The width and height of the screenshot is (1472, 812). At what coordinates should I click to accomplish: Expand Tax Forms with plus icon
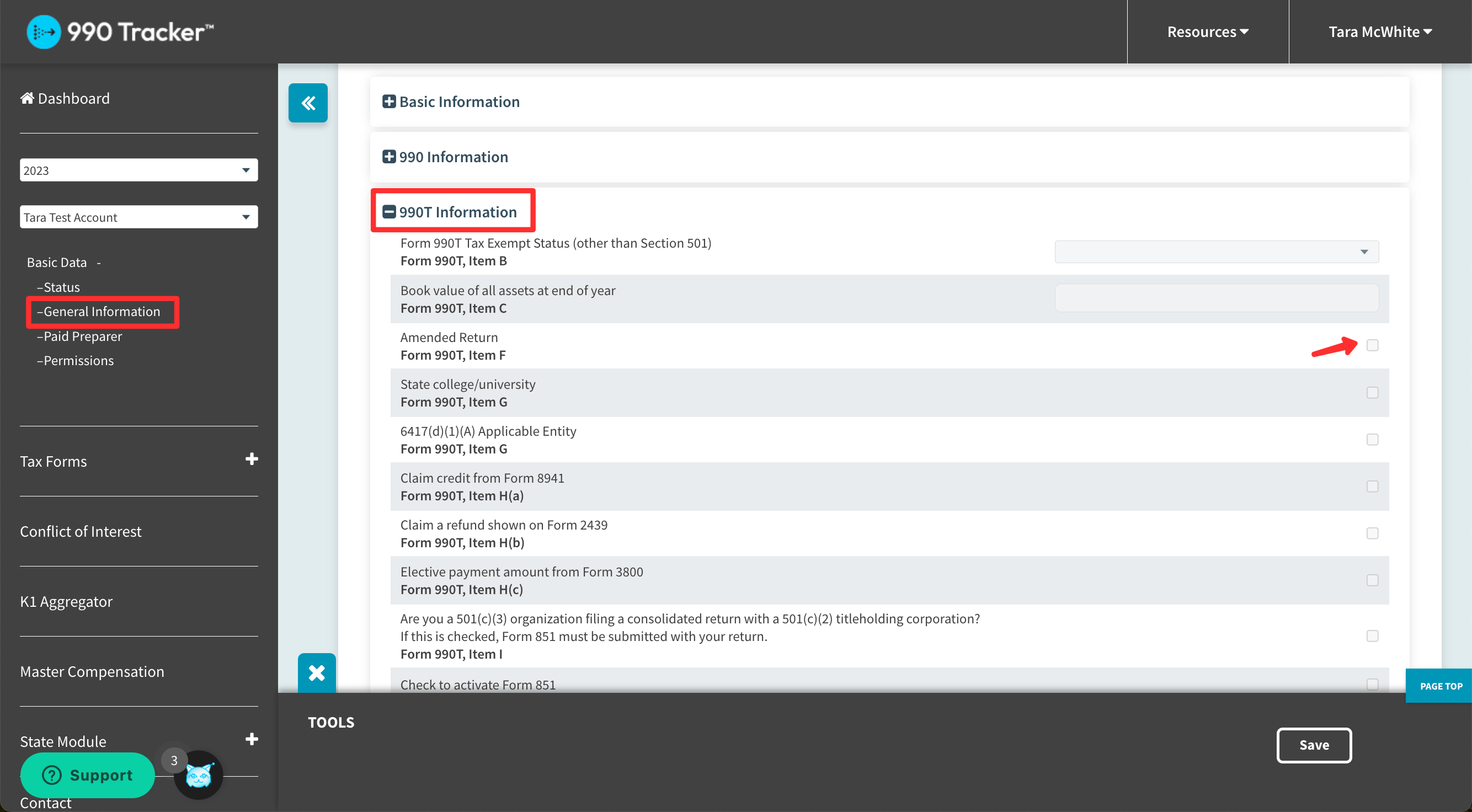[252, 460]
